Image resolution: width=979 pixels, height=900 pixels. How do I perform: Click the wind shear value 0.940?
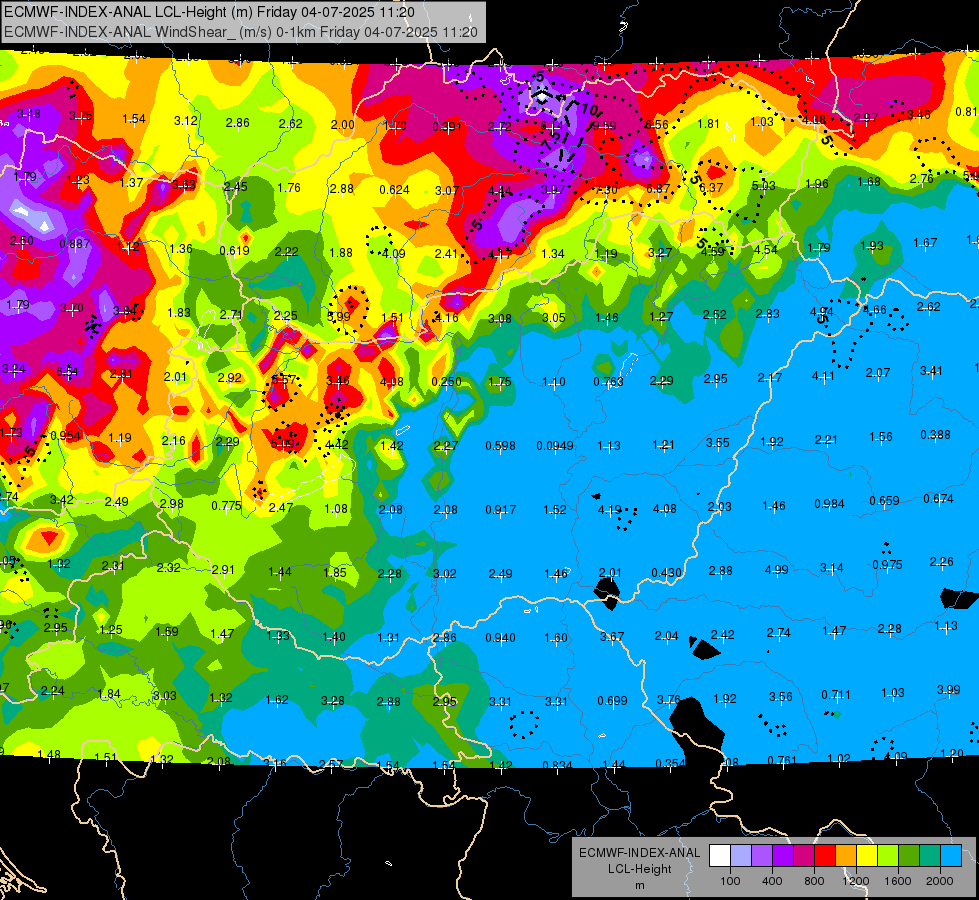(x=500, y=638)
